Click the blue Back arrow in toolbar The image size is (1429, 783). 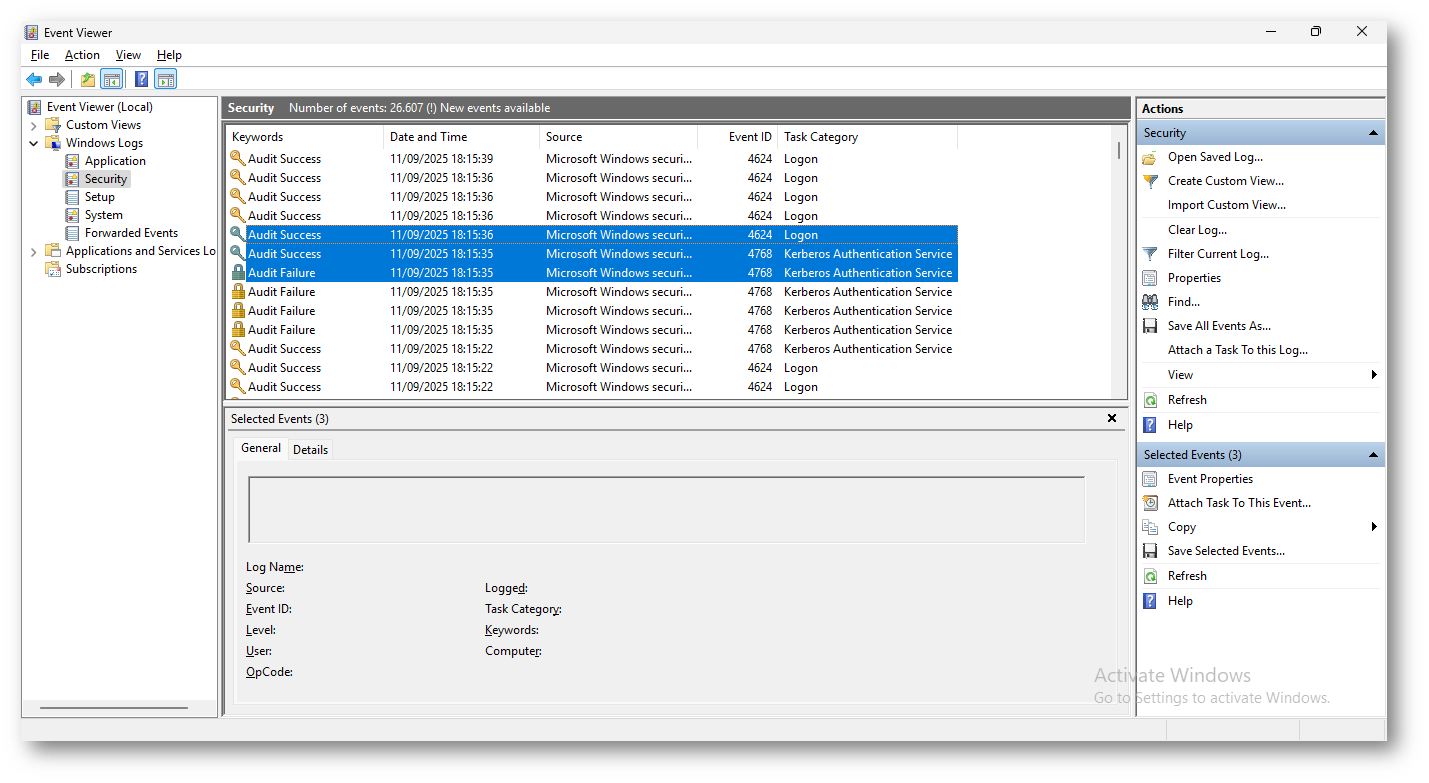[x=34, y=80]
